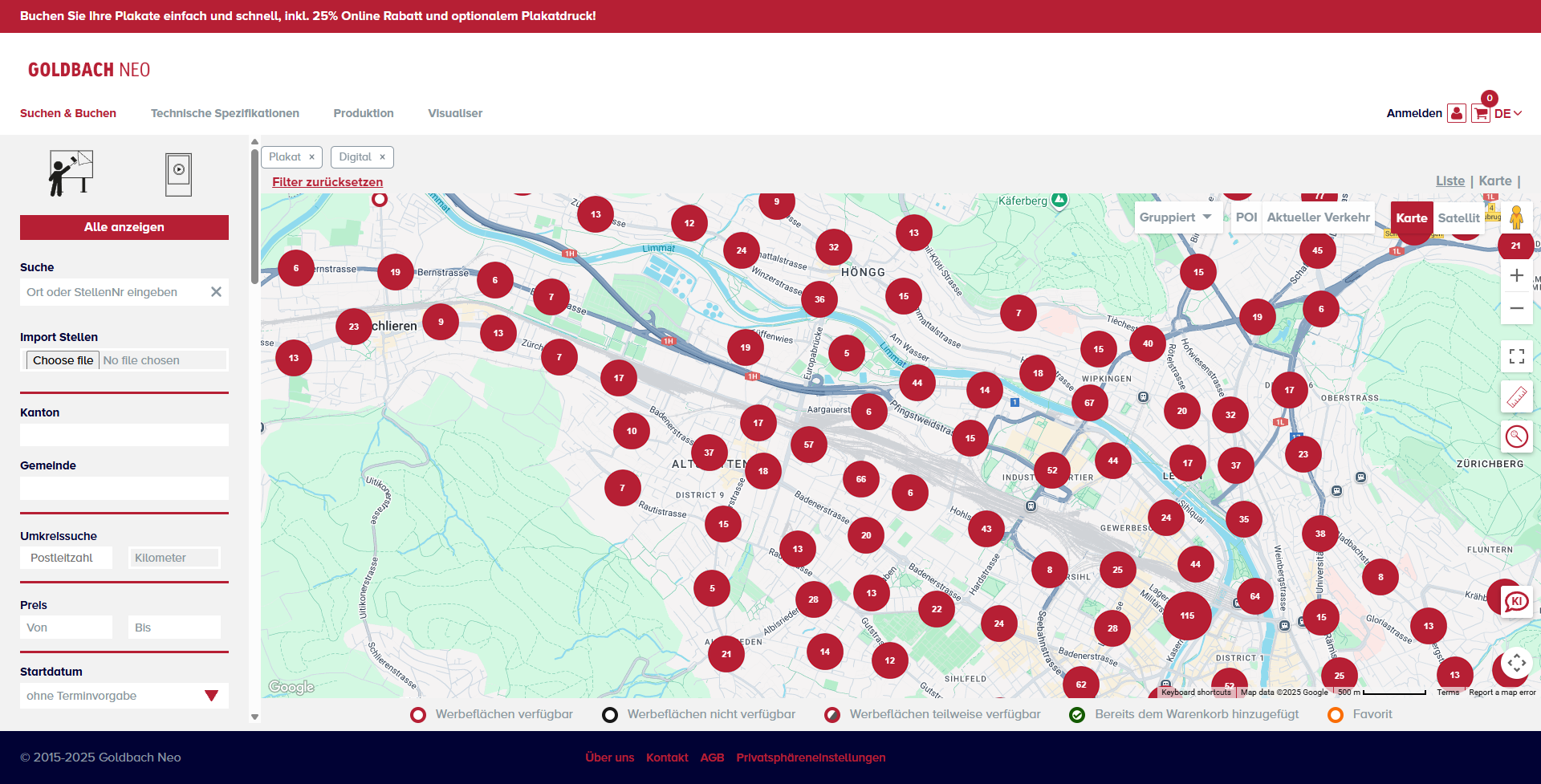The image size is (1541, 784).
Task: Activate the ruler measurement tool
Action: 1516,396
